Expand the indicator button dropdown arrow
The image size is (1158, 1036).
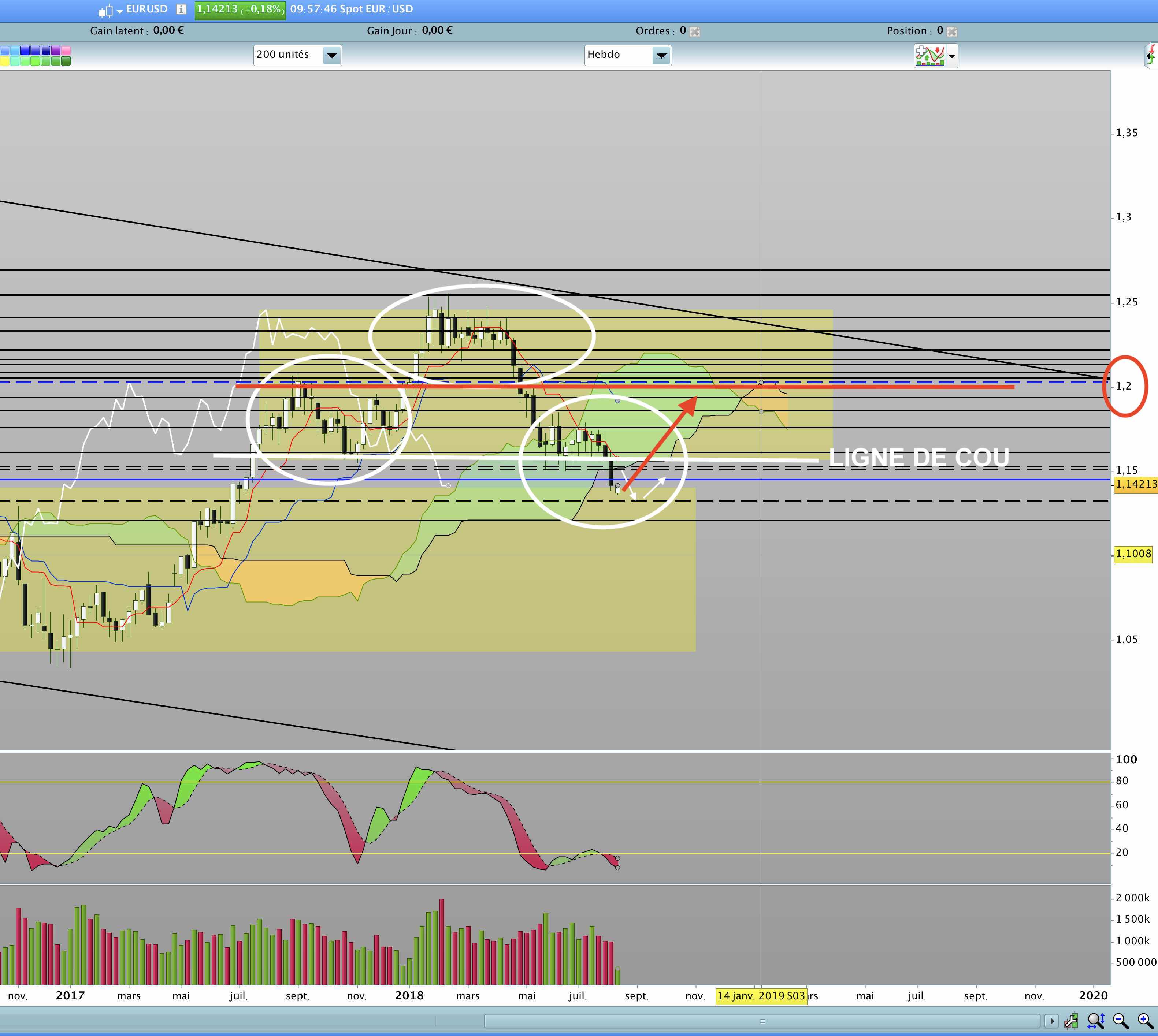[x=951, y=56]
